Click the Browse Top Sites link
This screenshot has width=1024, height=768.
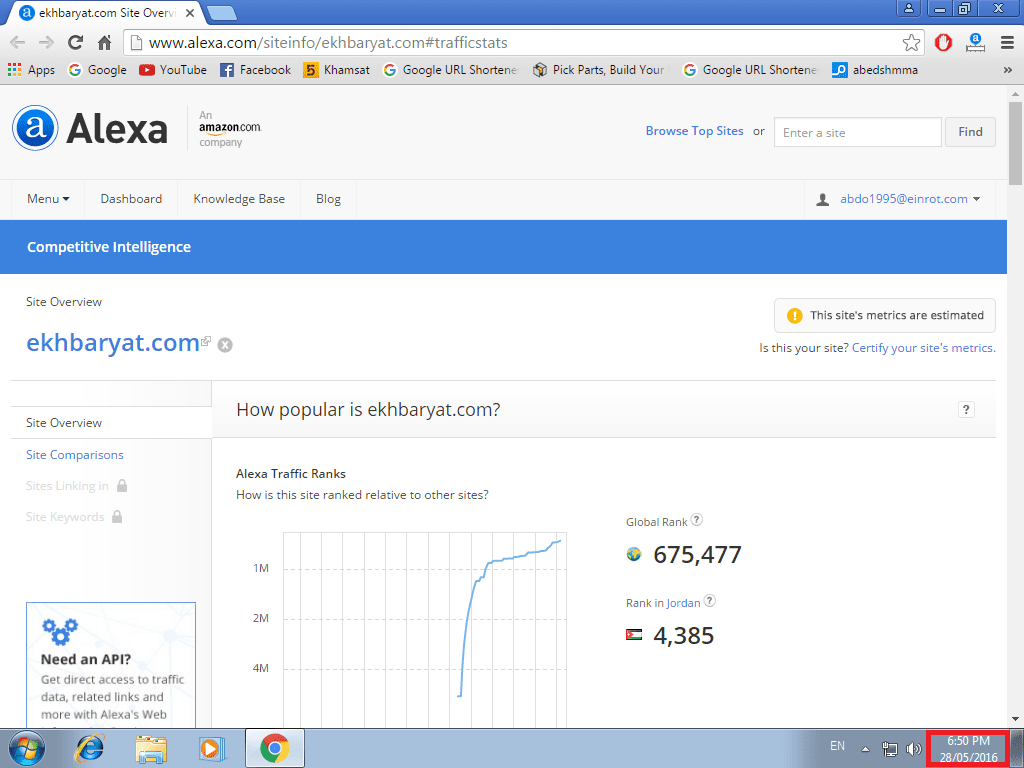click(694, 131)
